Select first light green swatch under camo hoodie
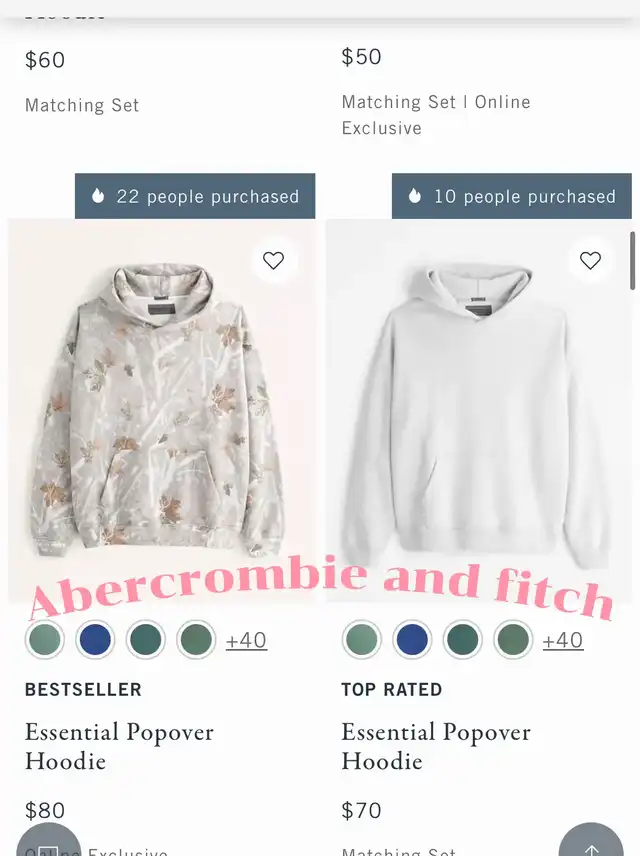Viewport: 640px width, 856px height. point(45,639)
